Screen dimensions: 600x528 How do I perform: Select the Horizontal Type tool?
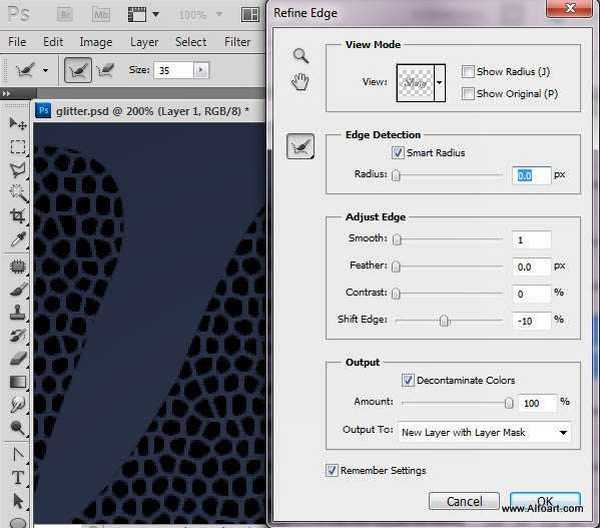pos(17,478)
